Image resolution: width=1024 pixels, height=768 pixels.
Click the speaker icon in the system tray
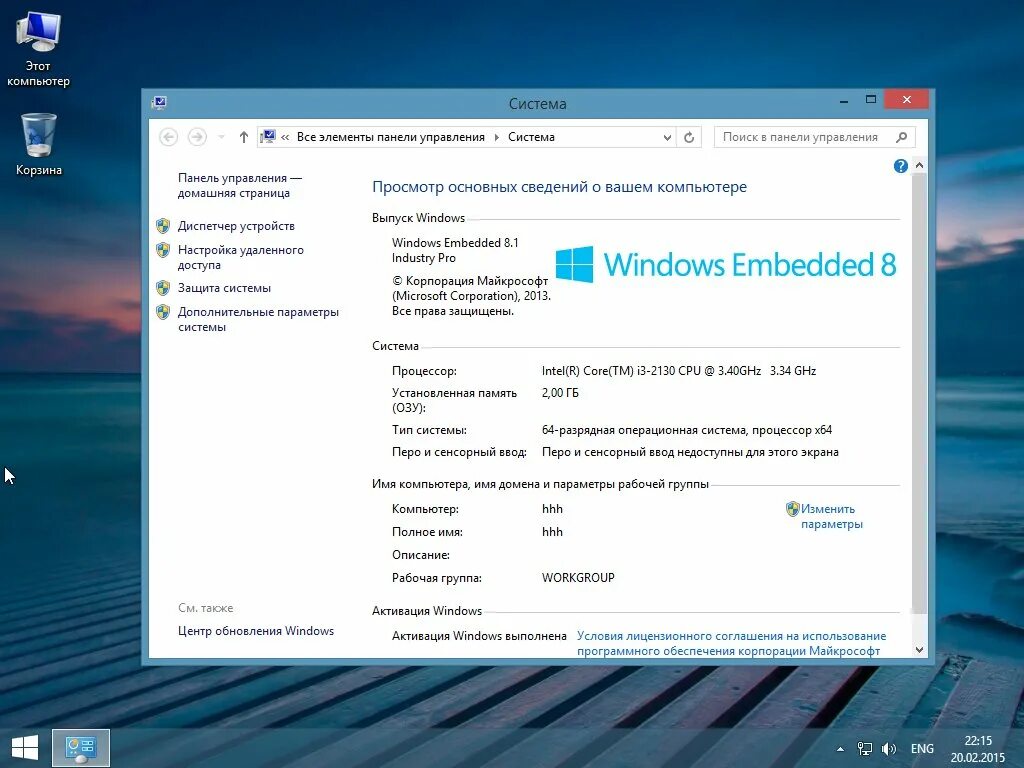pyautogui.click(x=888, y=748)
